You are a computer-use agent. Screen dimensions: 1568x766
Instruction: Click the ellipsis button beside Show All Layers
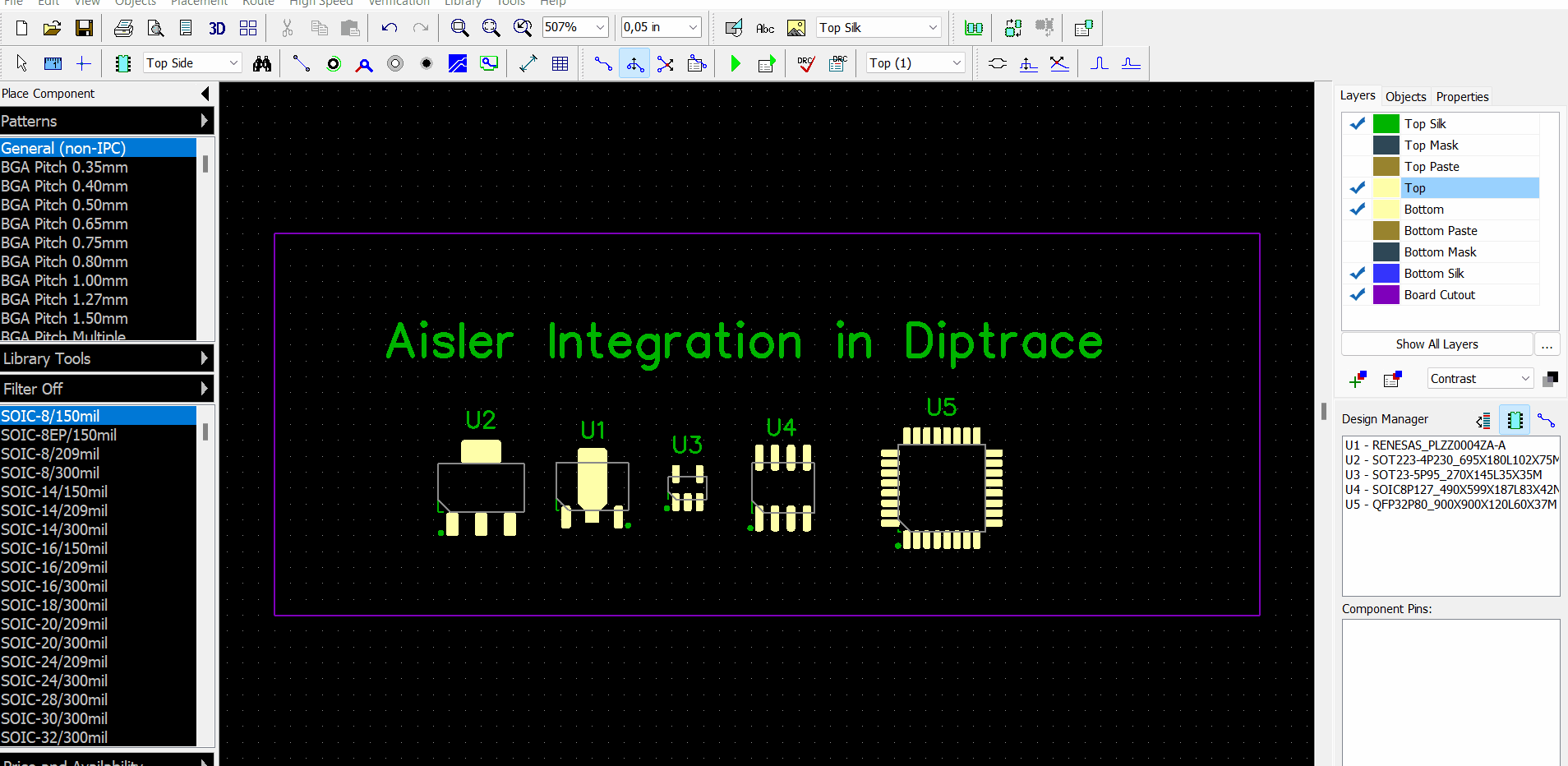1547,344
